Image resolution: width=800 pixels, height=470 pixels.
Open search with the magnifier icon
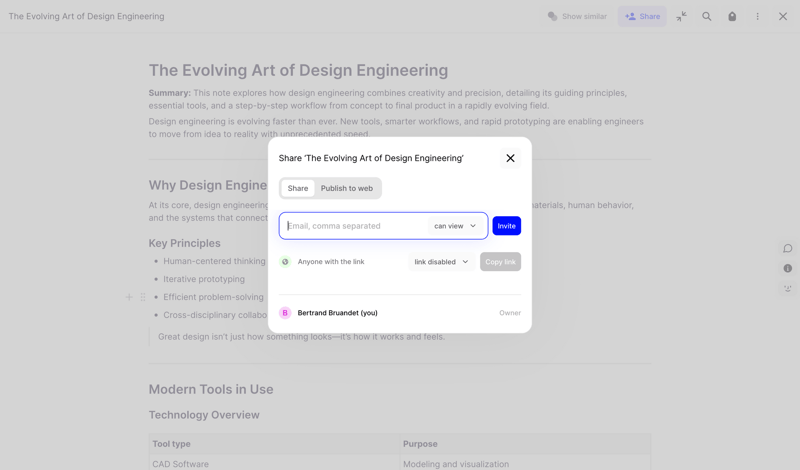coord(707,16)
